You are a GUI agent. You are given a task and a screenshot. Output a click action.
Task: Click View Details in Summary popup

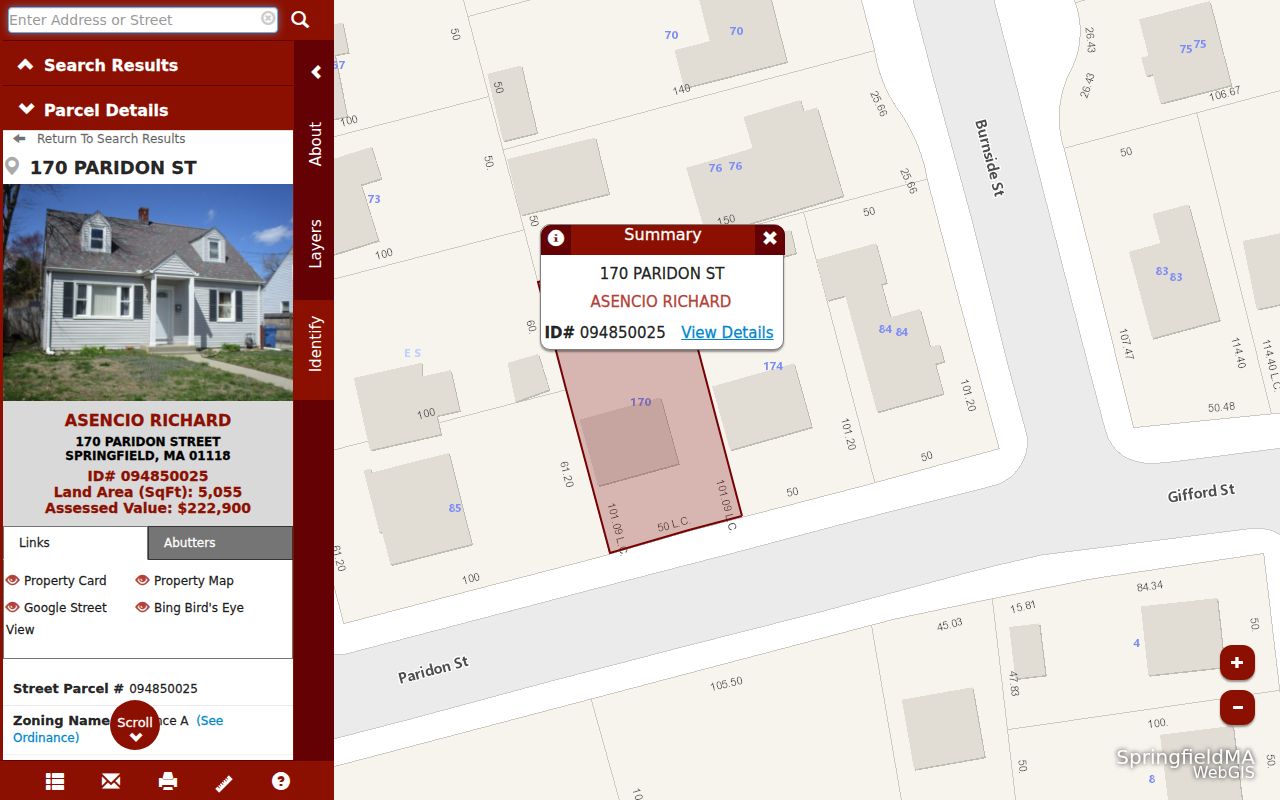727,333
